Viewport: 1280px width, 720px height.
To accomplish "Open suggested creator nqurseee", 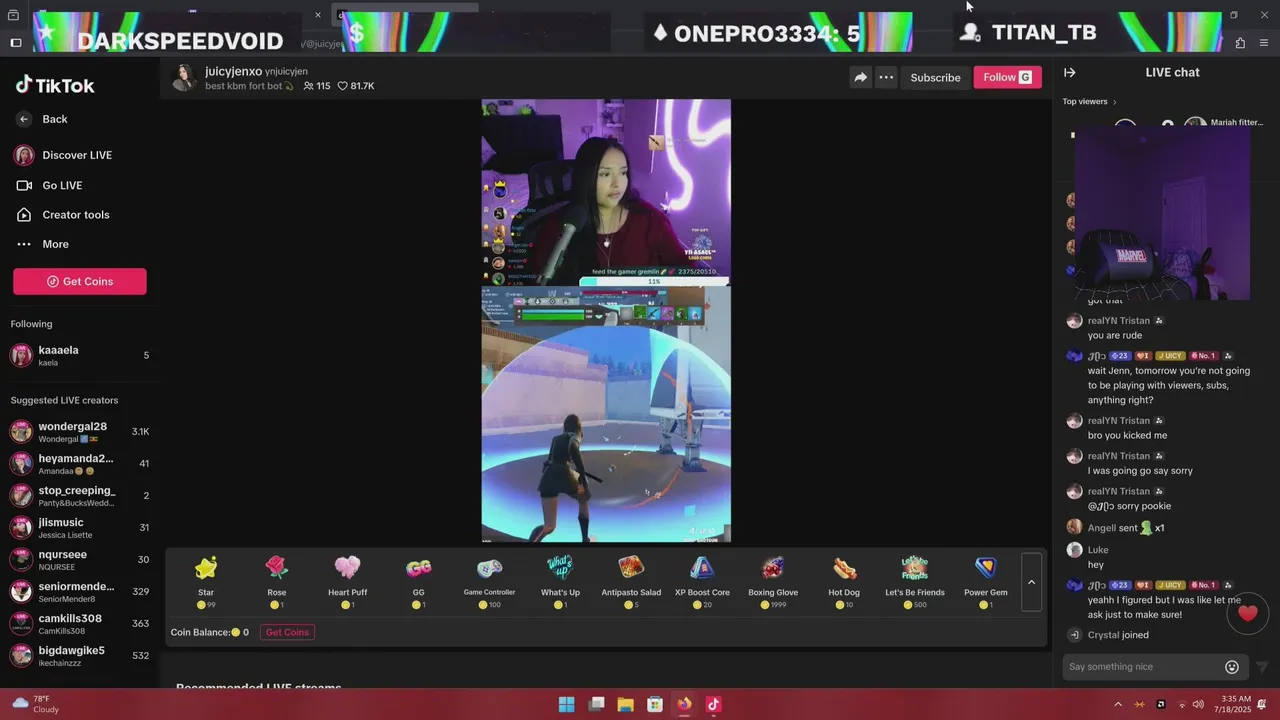I will pos(80,560).
